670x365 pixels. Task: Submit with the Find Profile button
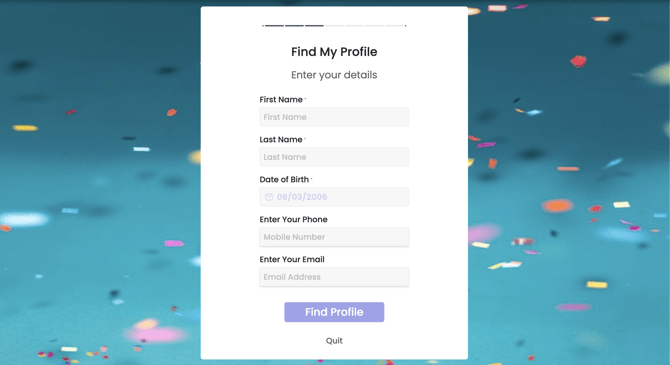click(x=334, y=312)
